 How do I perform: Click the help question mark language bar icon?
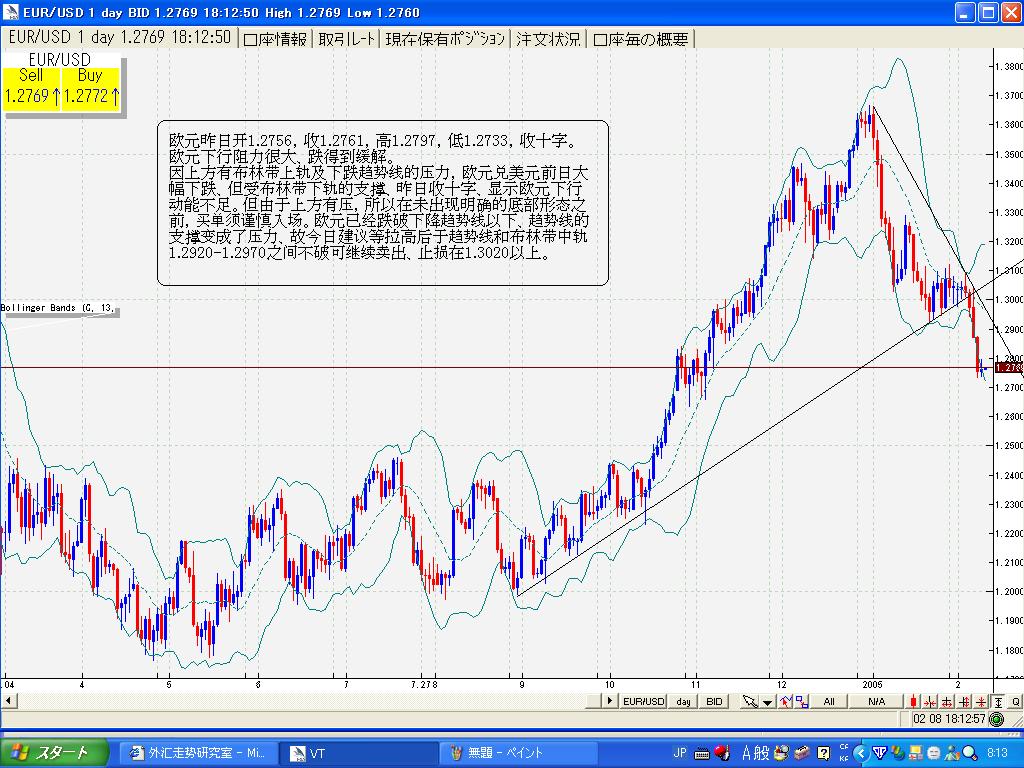824,752
